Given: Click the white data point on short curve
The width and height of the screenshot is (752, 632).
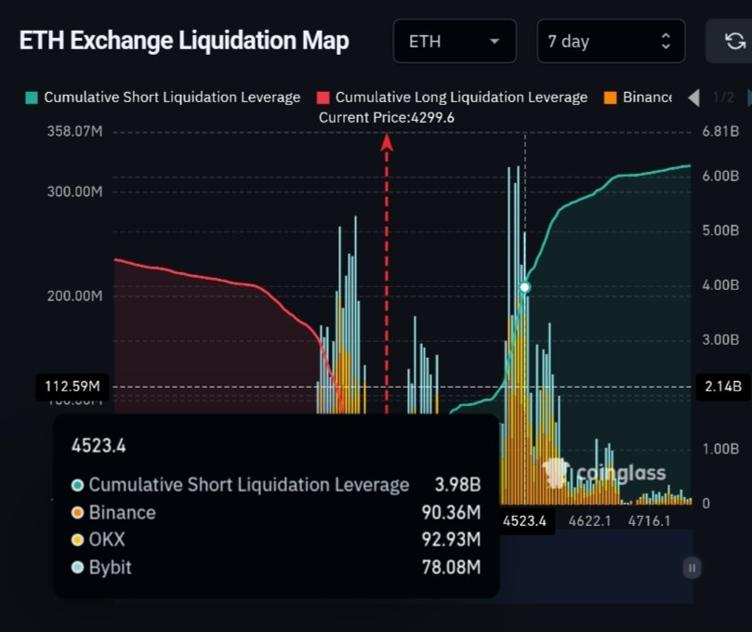Looking at the screenshot, I should pyautogui.click(x=525, y=287).
